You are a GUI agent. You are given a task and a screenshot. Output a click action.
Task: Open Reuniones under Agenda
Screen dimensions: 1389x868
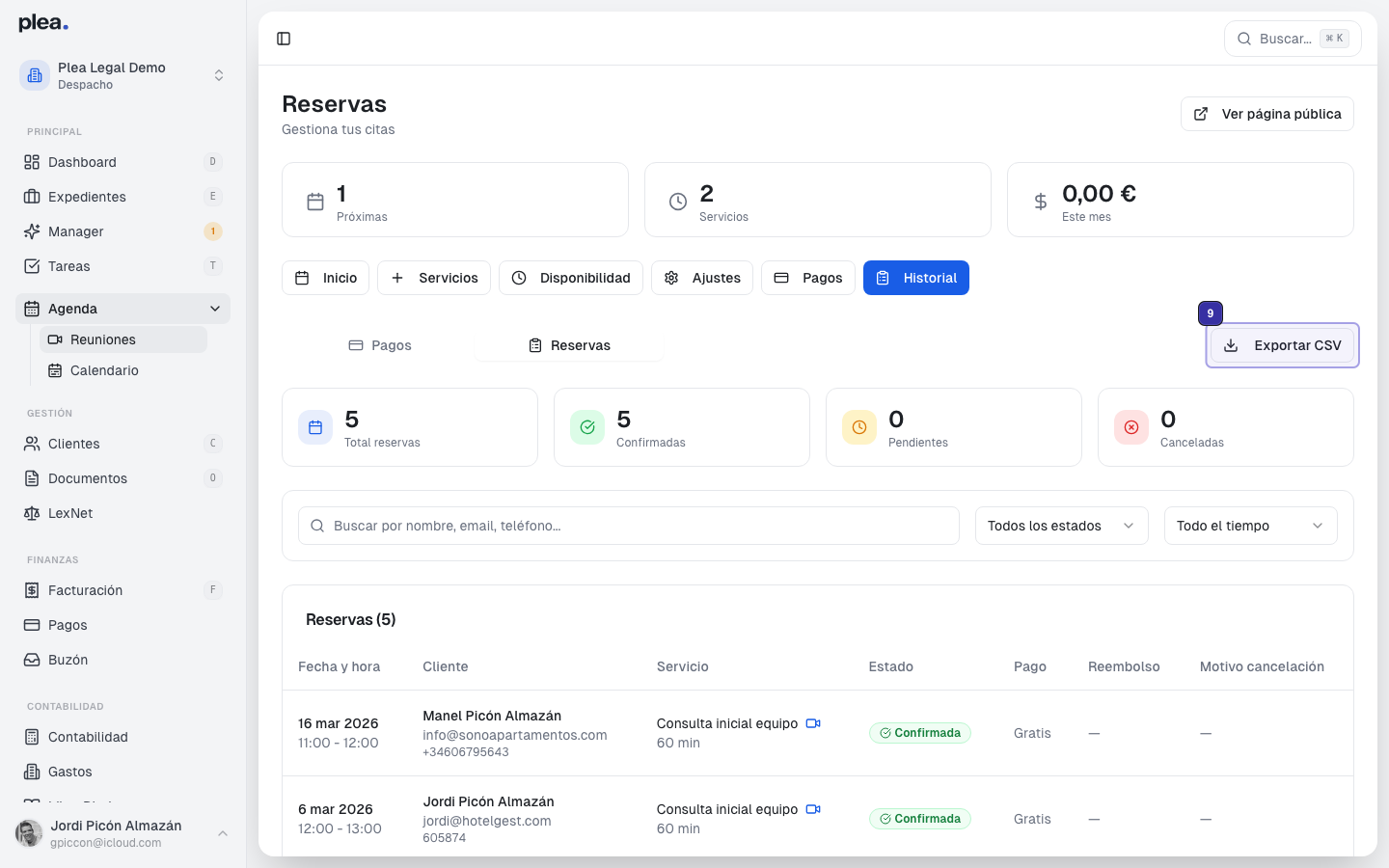click(123, 339)
